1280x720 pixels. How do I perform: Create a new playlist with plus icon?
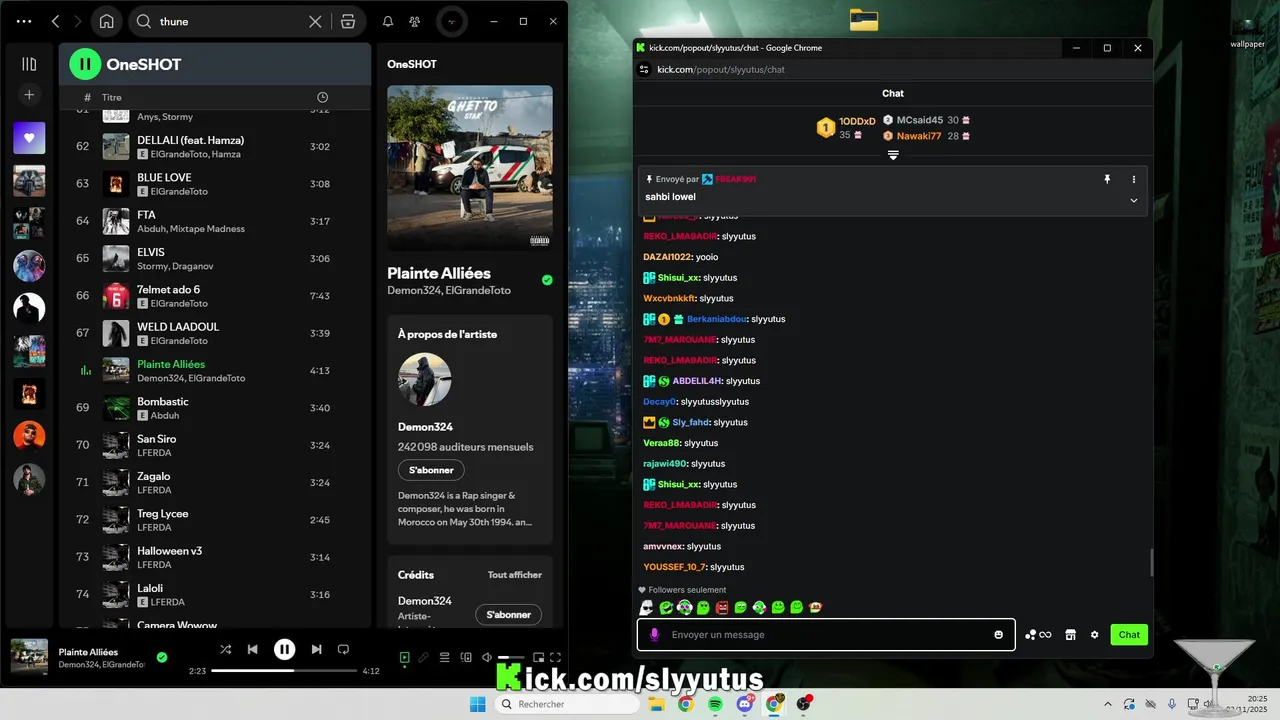[x=29, y=95]
